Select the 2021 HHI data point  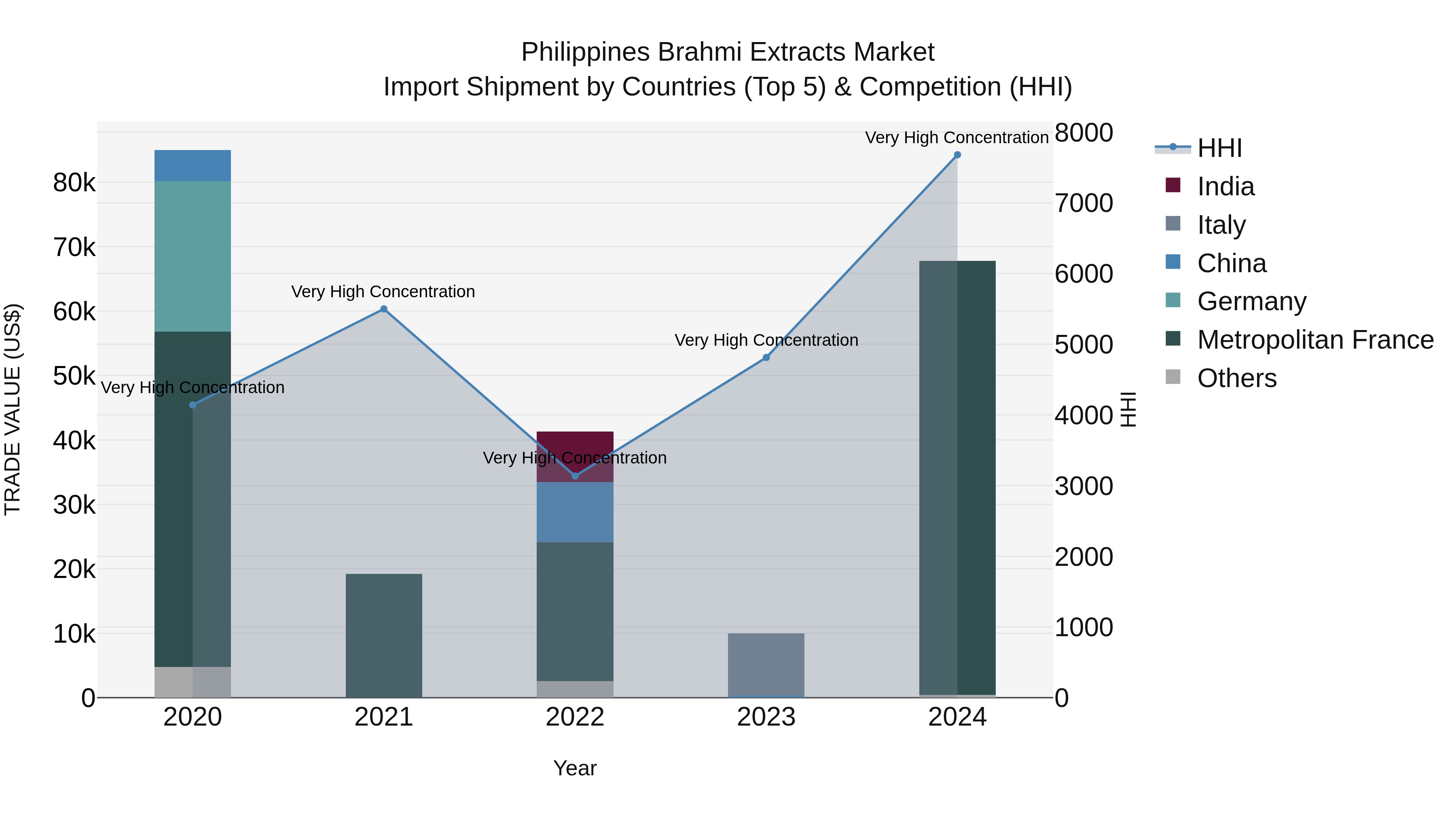pos(384,309)
